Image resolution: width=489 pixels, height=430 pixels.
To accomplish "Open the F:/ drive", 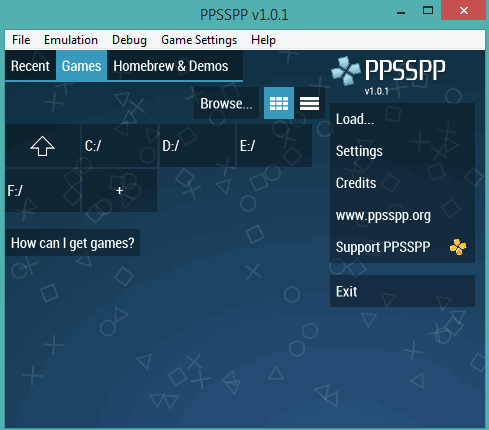I will 43,190.
